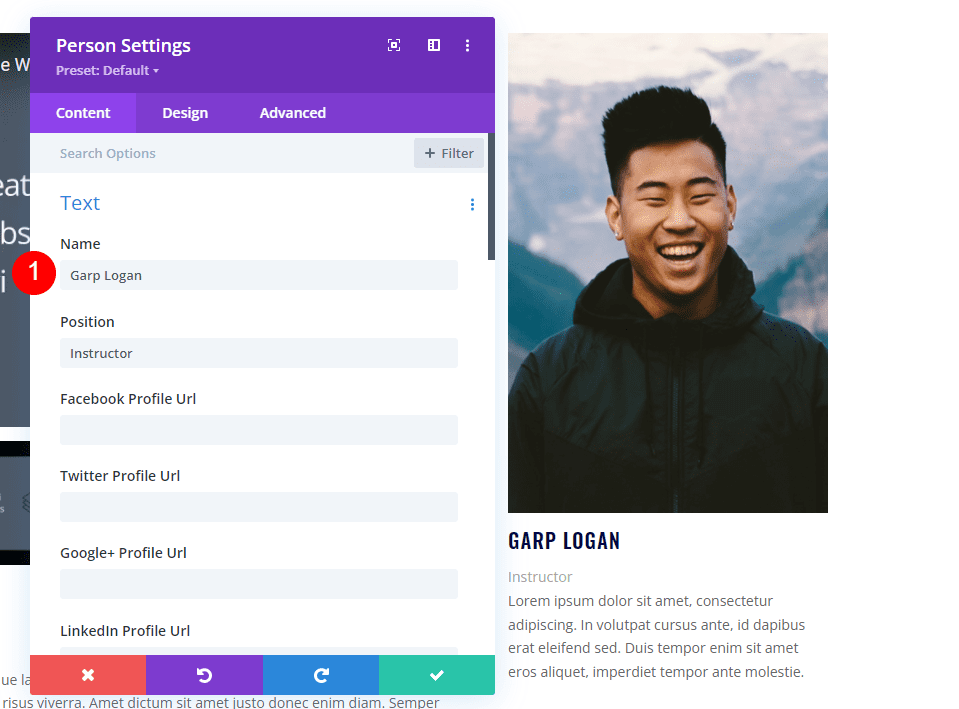Open the Person Settings more options menu

[x=467, y=45]
